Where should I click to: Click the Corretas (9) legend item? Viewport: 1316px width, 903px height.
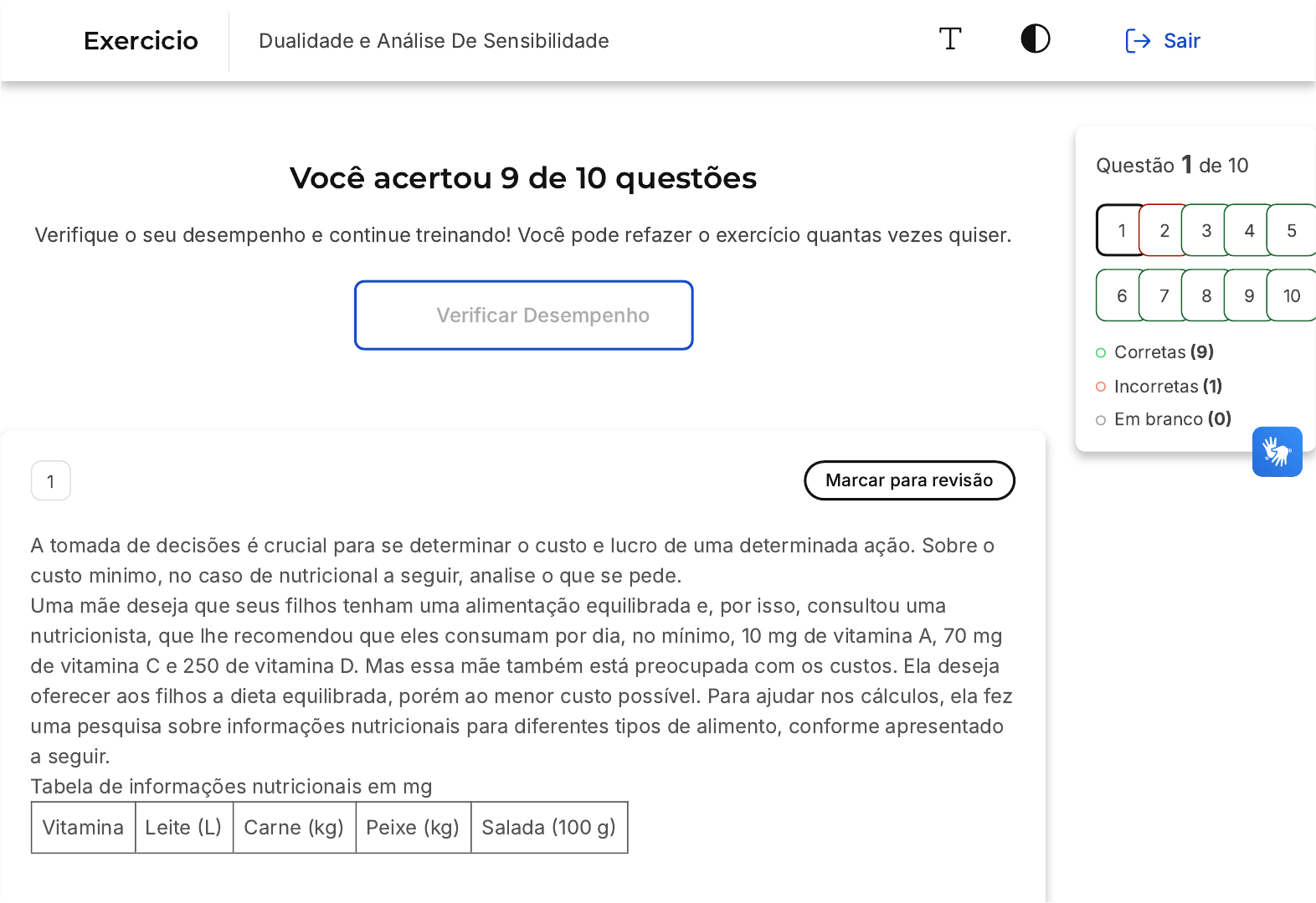pos(1163,352)
